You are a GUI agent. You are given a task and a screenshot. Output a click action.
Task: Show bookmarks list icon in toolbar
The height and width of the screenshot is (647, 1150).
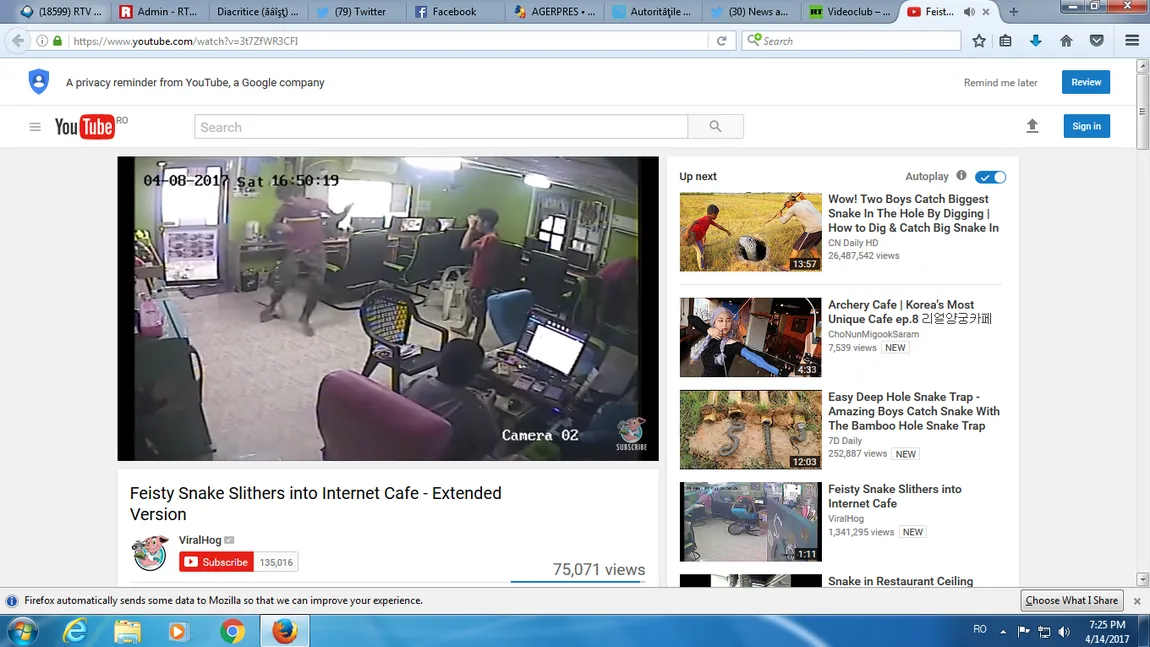pyautogui.click(x=1006, y=41)
